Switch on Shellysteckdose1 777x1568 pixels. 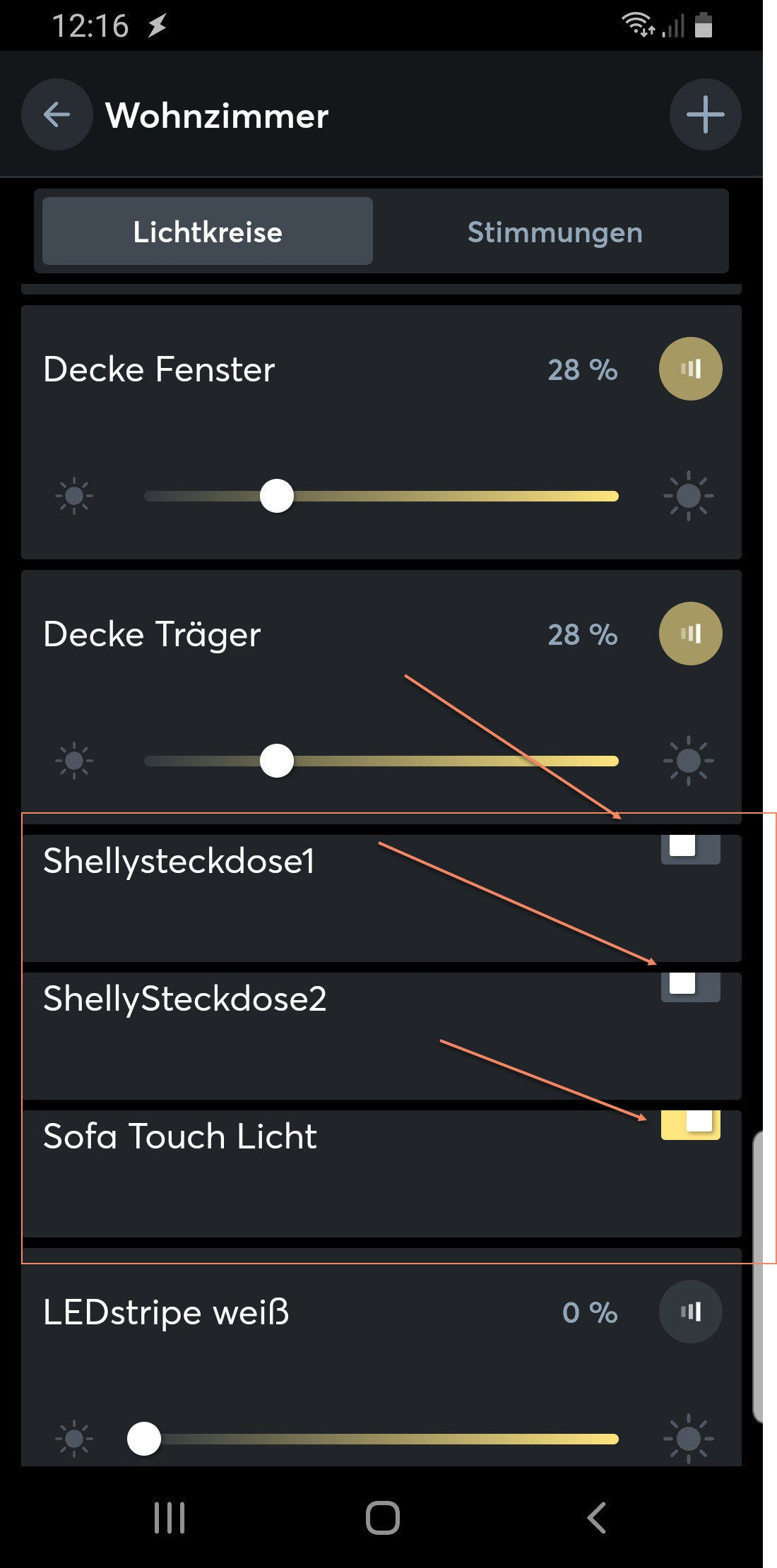690,848
